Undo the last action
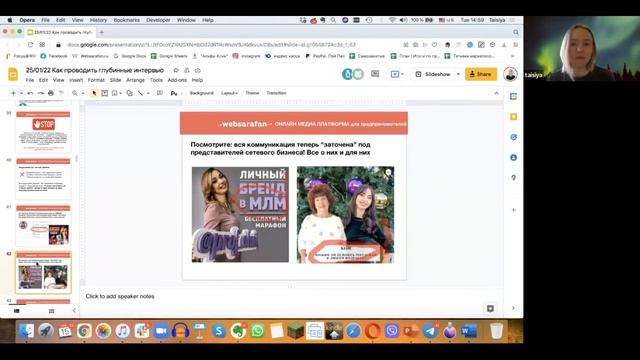640x360 pixels. tap(30, 93)
